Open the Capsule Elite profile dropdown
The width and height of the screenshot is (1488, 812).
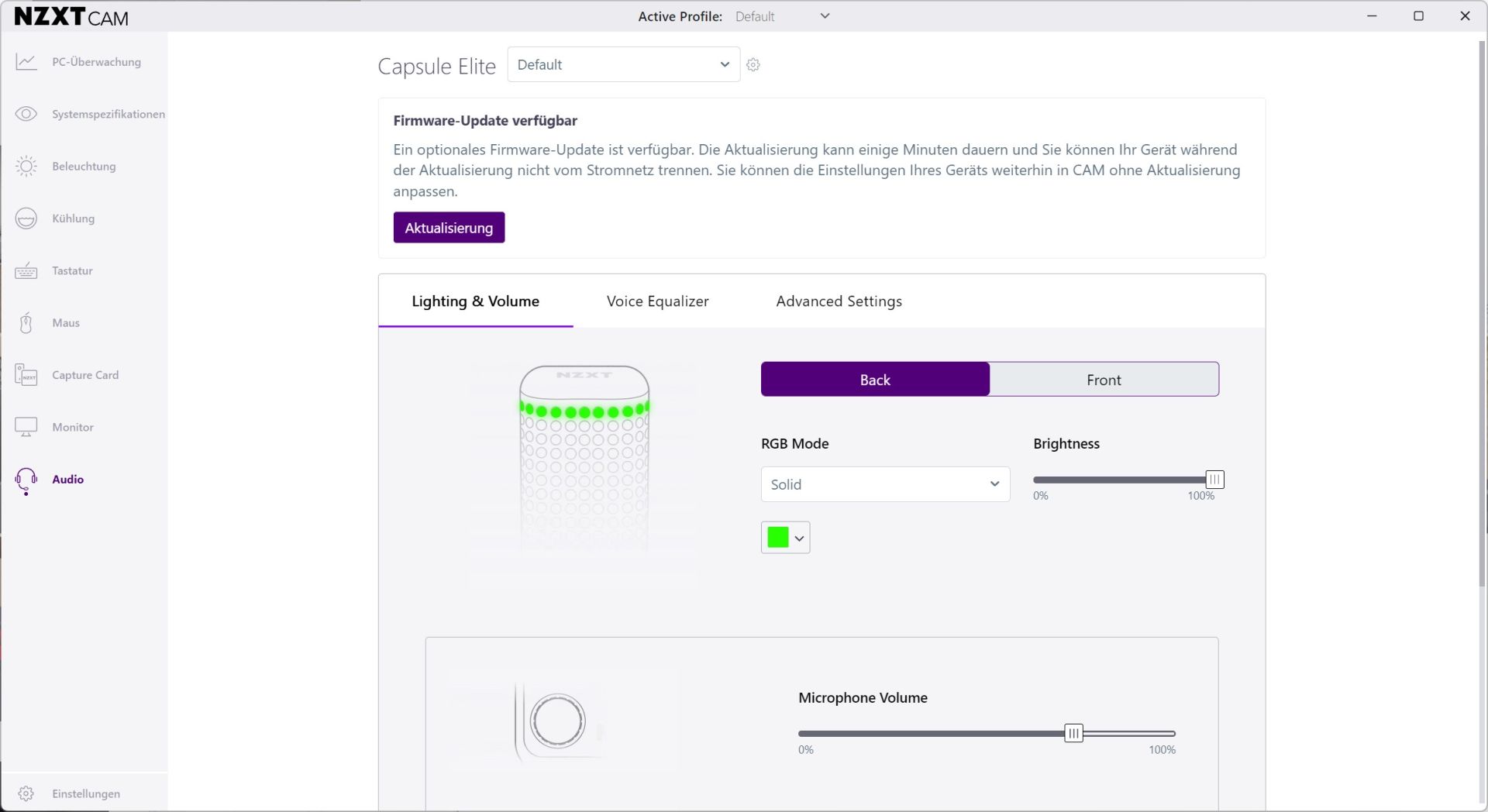[624, 64]
